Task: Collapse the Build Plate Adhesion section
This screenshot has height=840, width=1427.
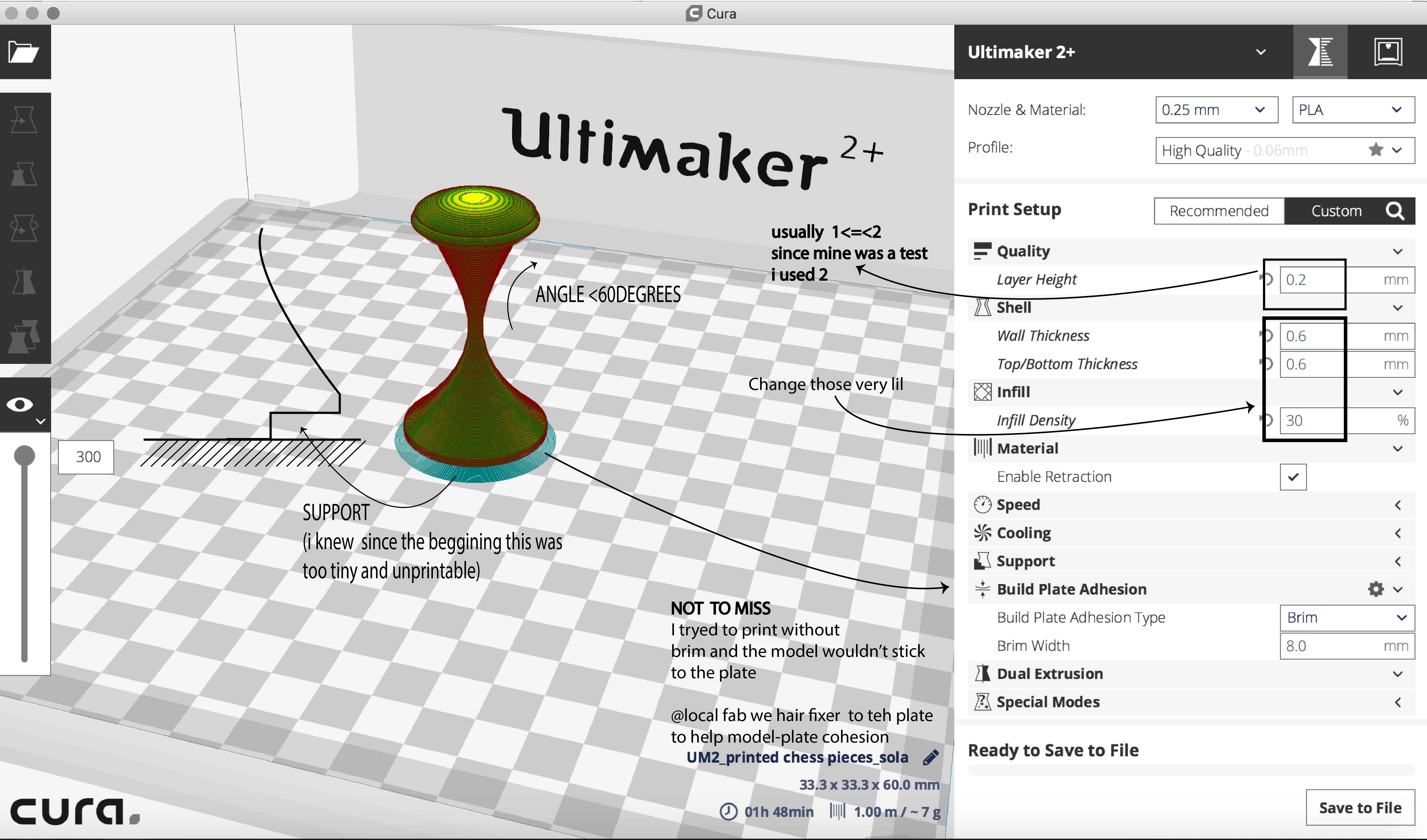Action: click(x=1397, y=589)
